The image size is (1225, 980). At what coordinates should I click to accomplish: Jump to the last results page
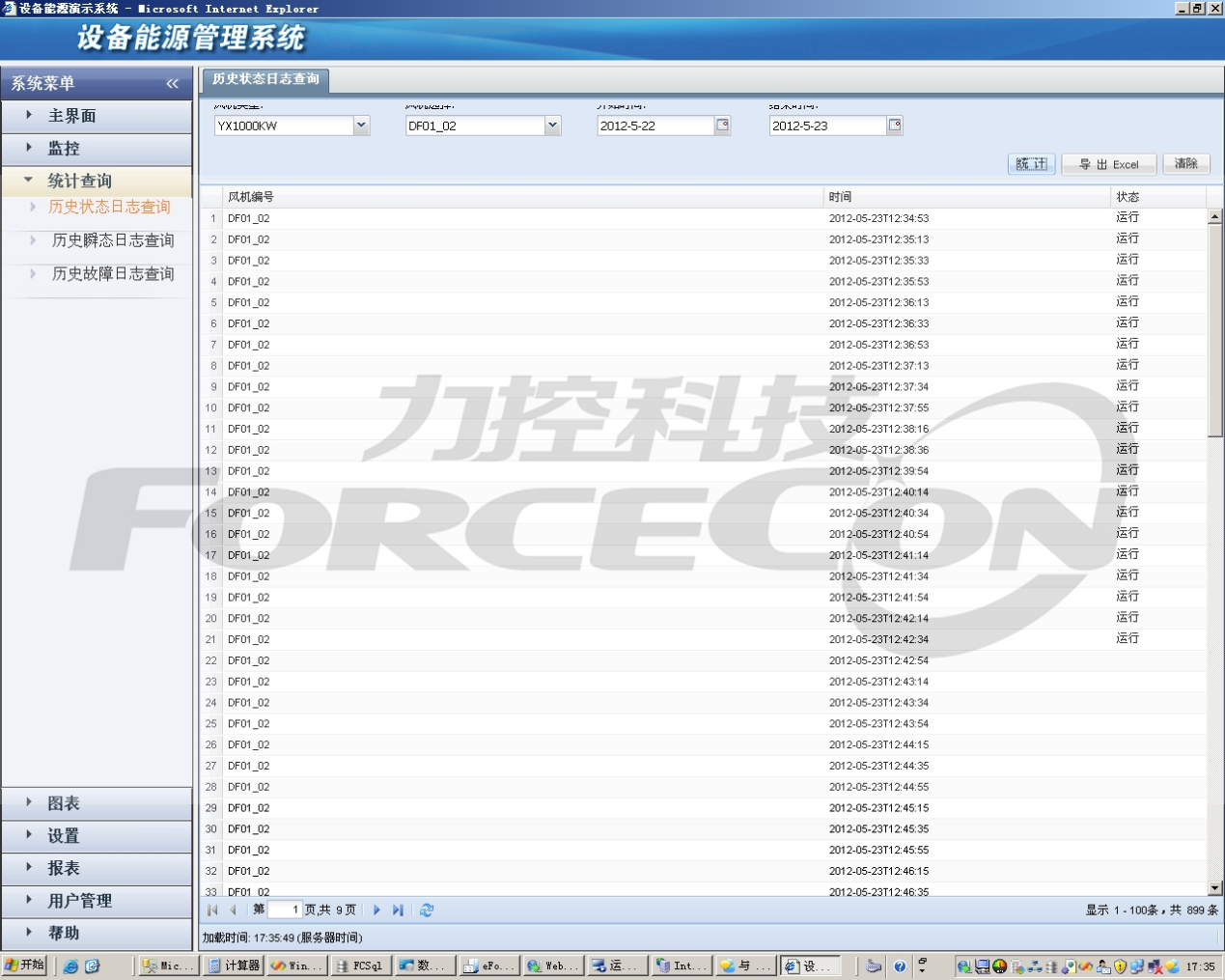pyautogui.click(x=398, y=910)
